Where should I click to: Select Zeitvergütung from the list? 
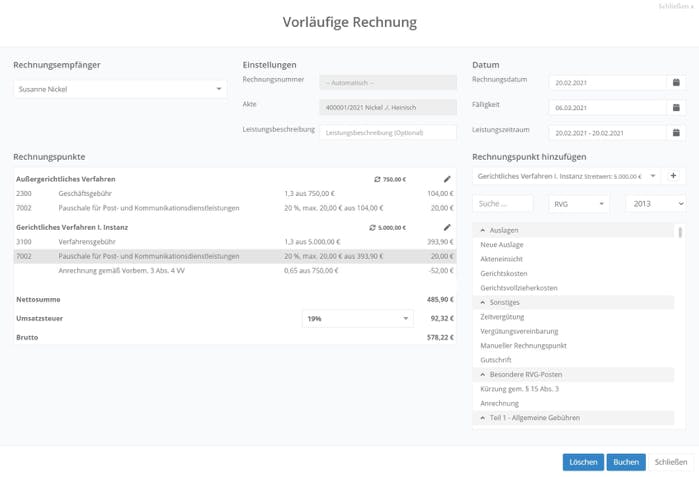[502, 316]
